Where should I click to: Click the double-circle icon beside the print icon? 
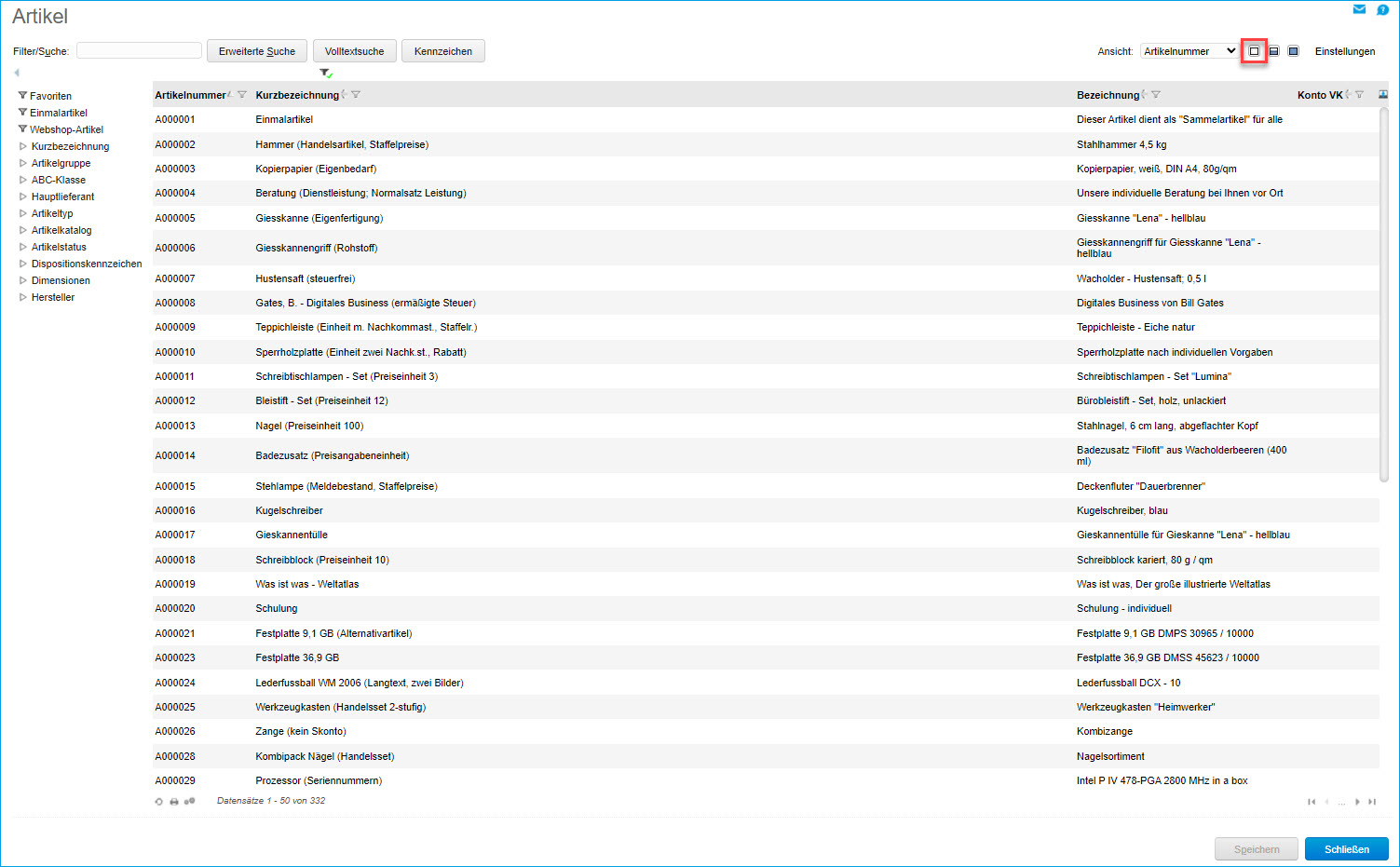pos(190,801)
